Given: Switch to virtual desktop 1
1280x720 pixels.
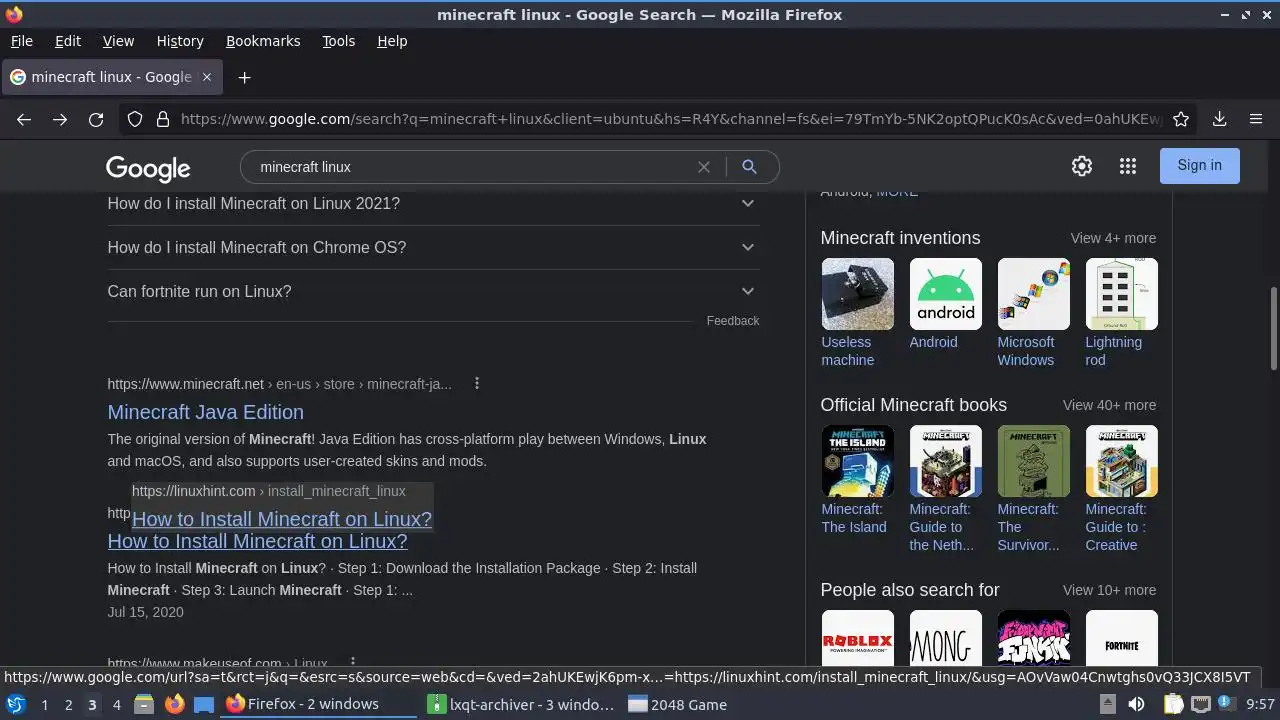Looking at the screenshot, I should click(x=44, y=704).
